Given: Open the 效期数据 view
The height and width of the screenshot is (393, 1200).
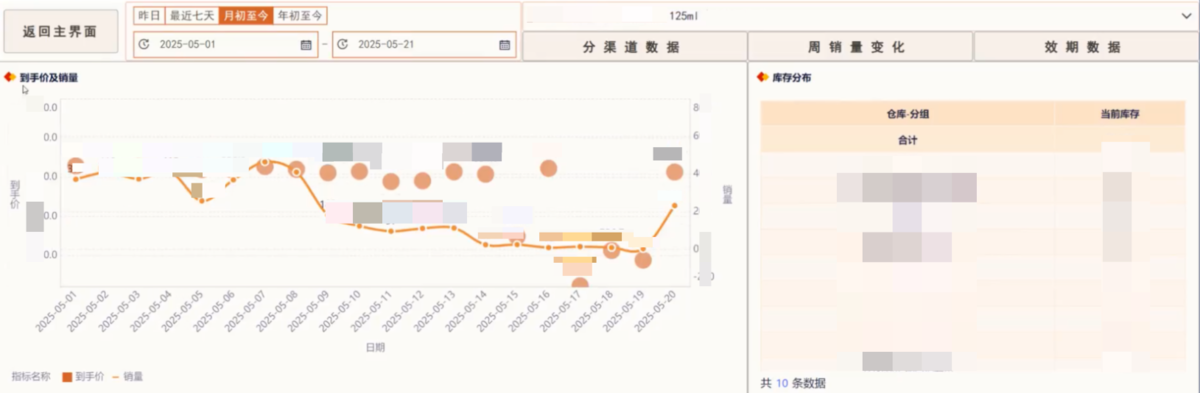Looking at the screenshot, I should coord(1085,47).
